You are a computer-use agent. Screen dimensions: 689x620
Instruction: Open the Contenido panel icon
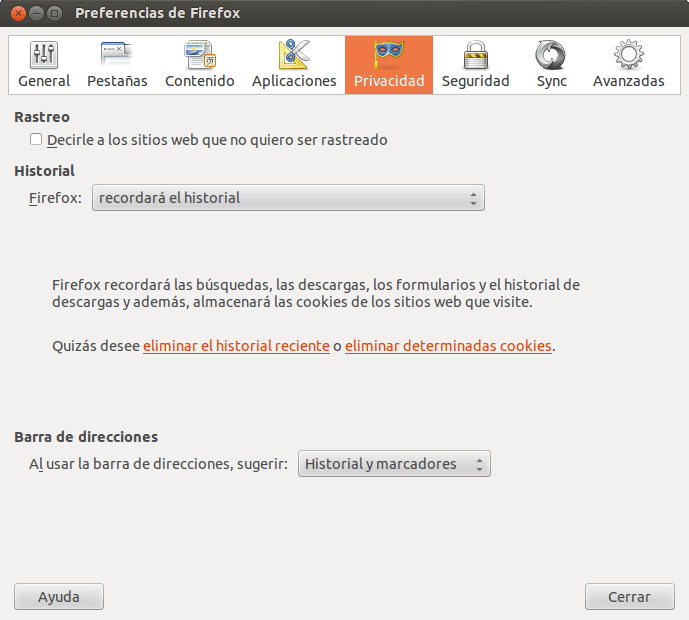200,54
